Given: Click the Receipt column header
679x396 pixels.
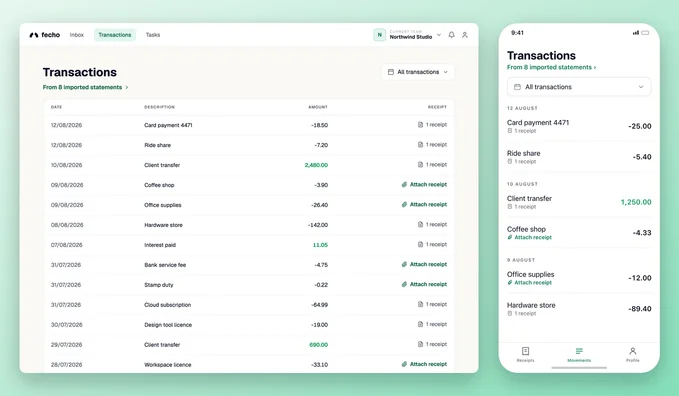Looking at the screenshot, I should [437, 107].
